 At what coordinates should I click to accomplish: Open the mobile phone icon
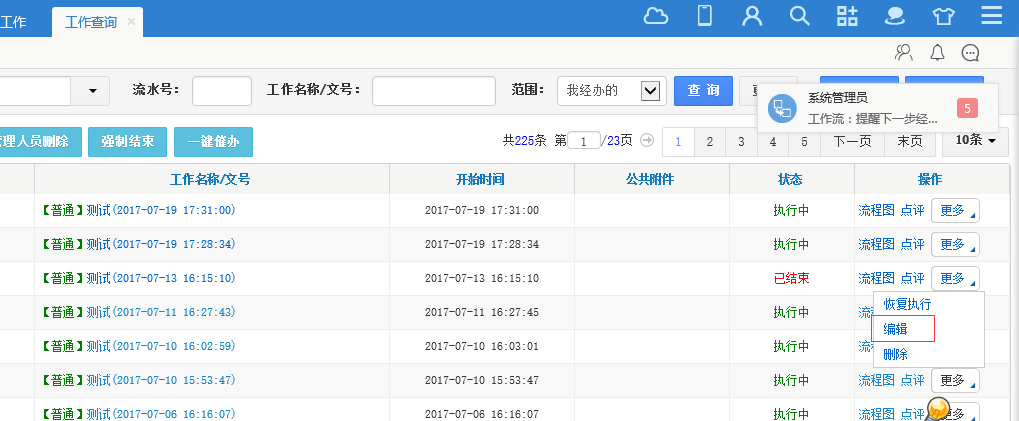click(x=704, y=16)
